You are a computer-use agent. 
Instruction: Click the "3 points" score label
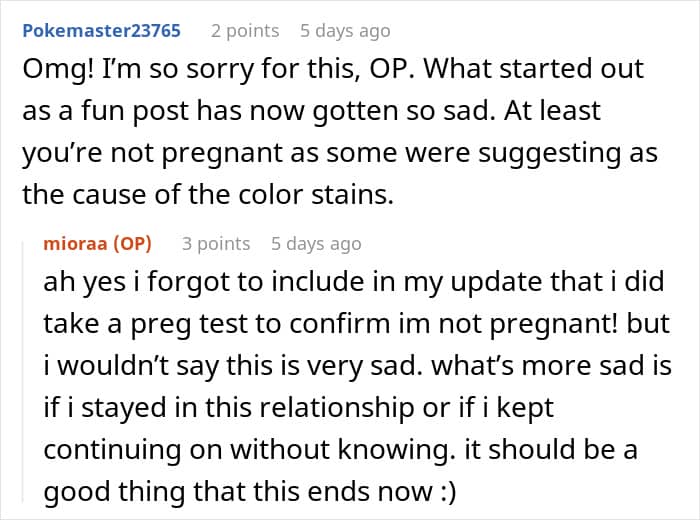click(x=216, y=243)
